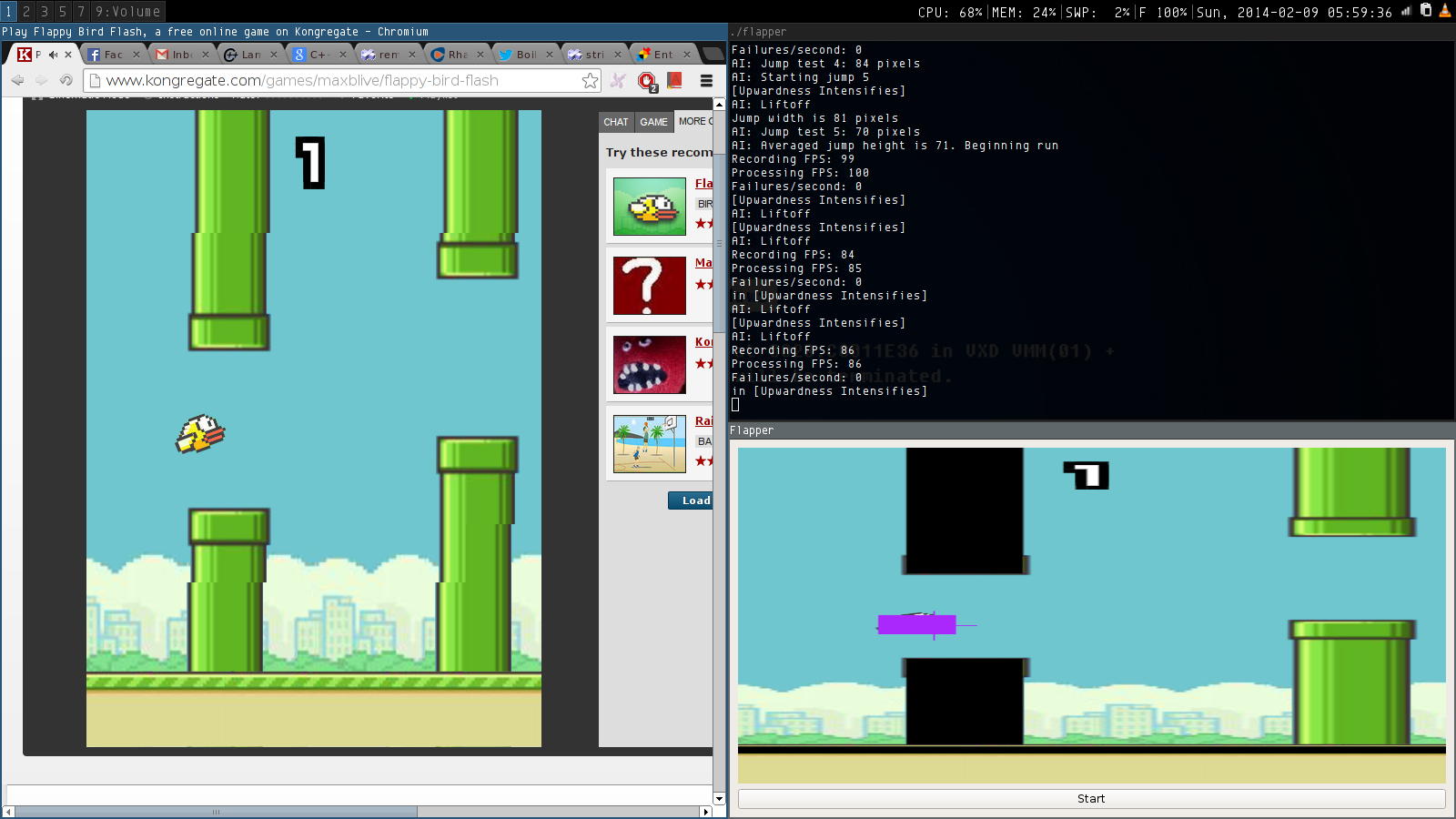
Task: Close the 'Ent' browser tab
Action: pyautogui.click(x=687, y=55)
